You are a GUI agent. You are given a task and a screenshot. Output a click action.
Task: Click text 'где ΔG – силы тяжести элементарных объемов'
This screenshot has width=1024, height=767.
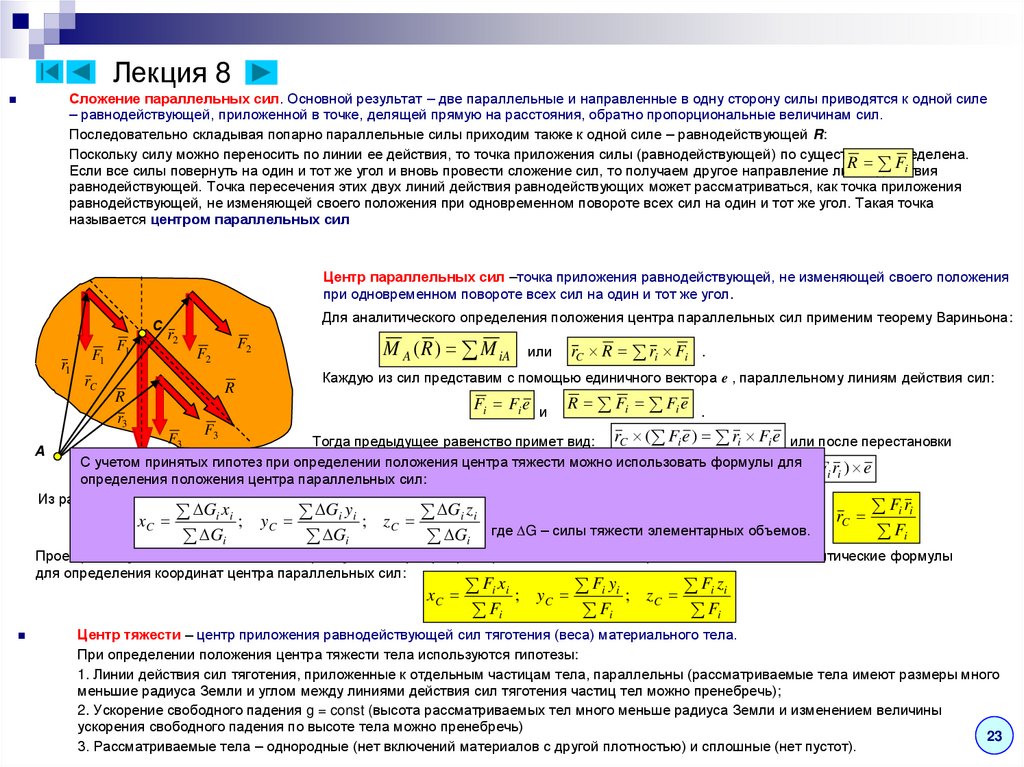[650, 531]
